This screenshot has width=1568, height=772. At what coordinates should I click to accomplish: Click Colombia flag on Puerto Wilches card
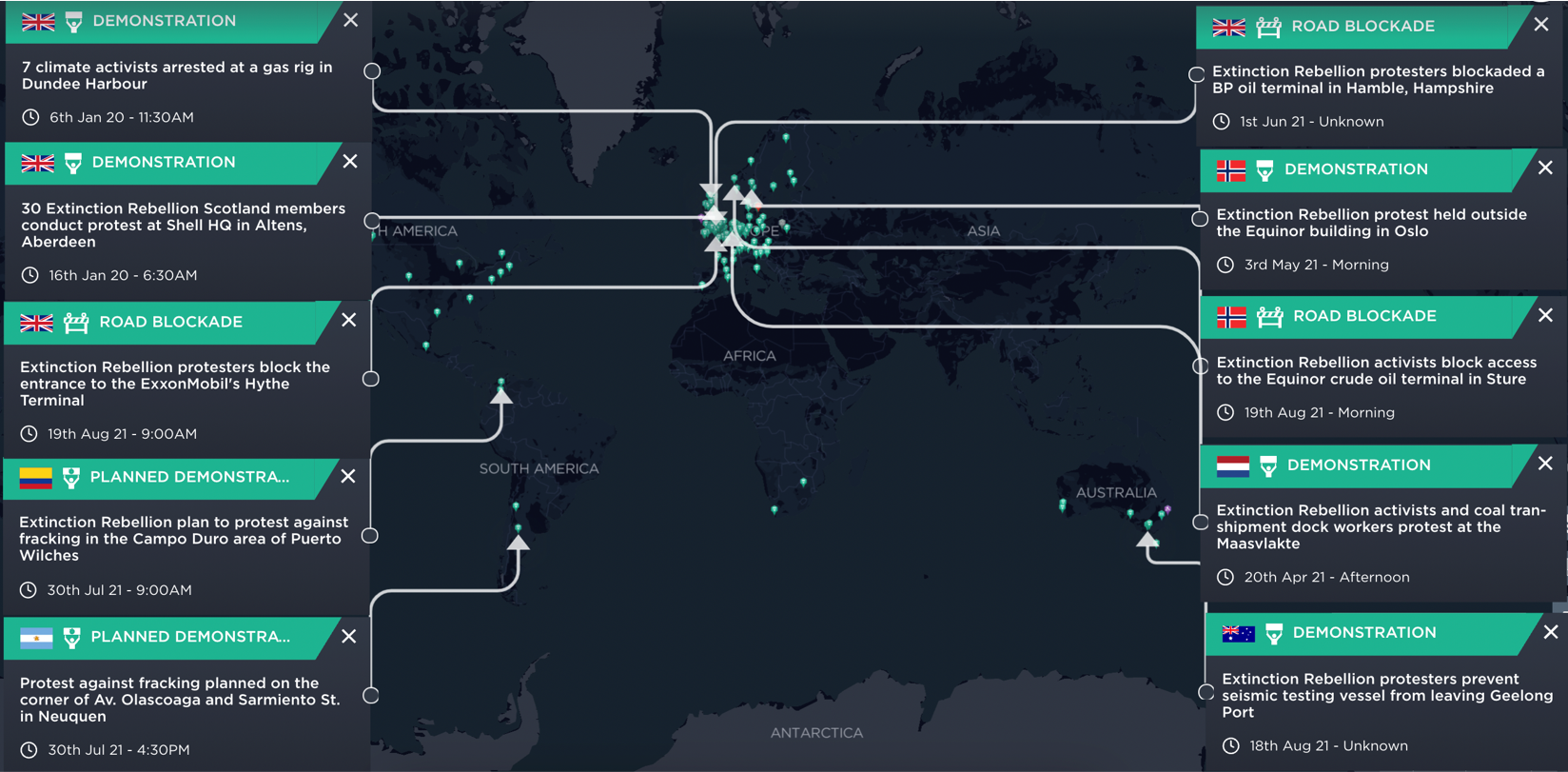click(36, 478)
